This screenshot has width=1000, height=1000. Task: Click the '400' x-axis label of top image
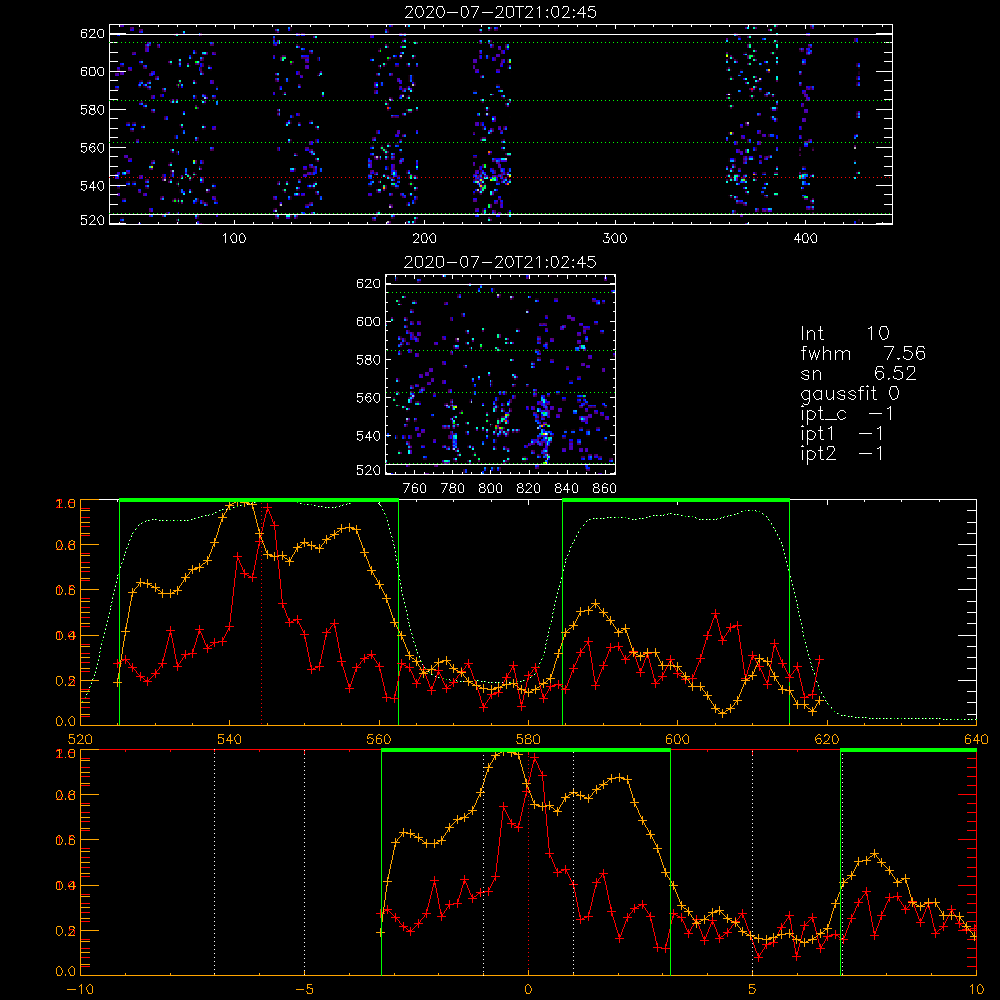click(x=805, y=239)
